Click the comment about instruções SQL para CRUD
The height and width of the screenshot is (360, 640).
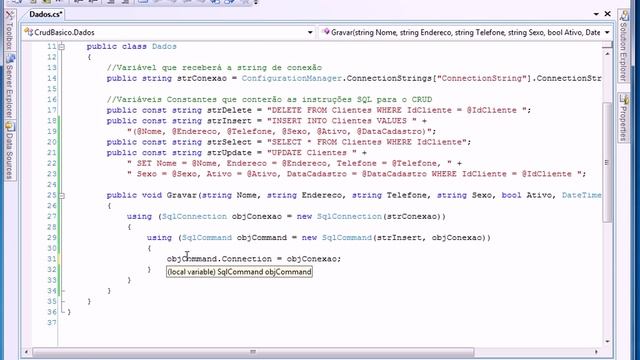click(x=269, y=100)
